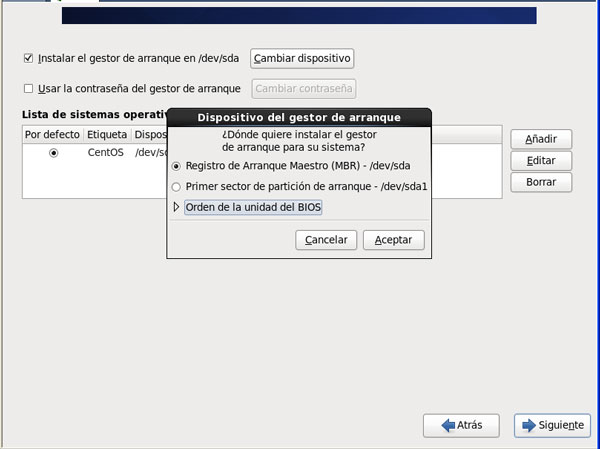Enable Usar la contraseña del gestor checkbox

tap(28, 88)
